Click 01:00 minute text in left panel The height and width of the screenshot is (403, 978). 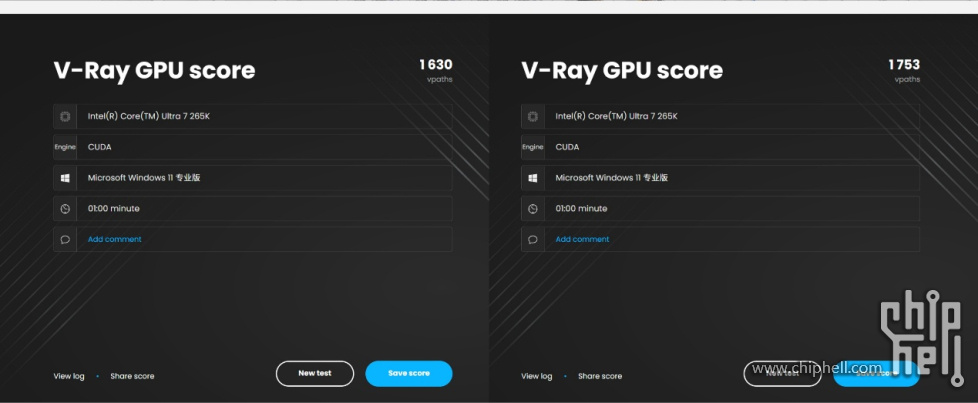pos(114,208)
